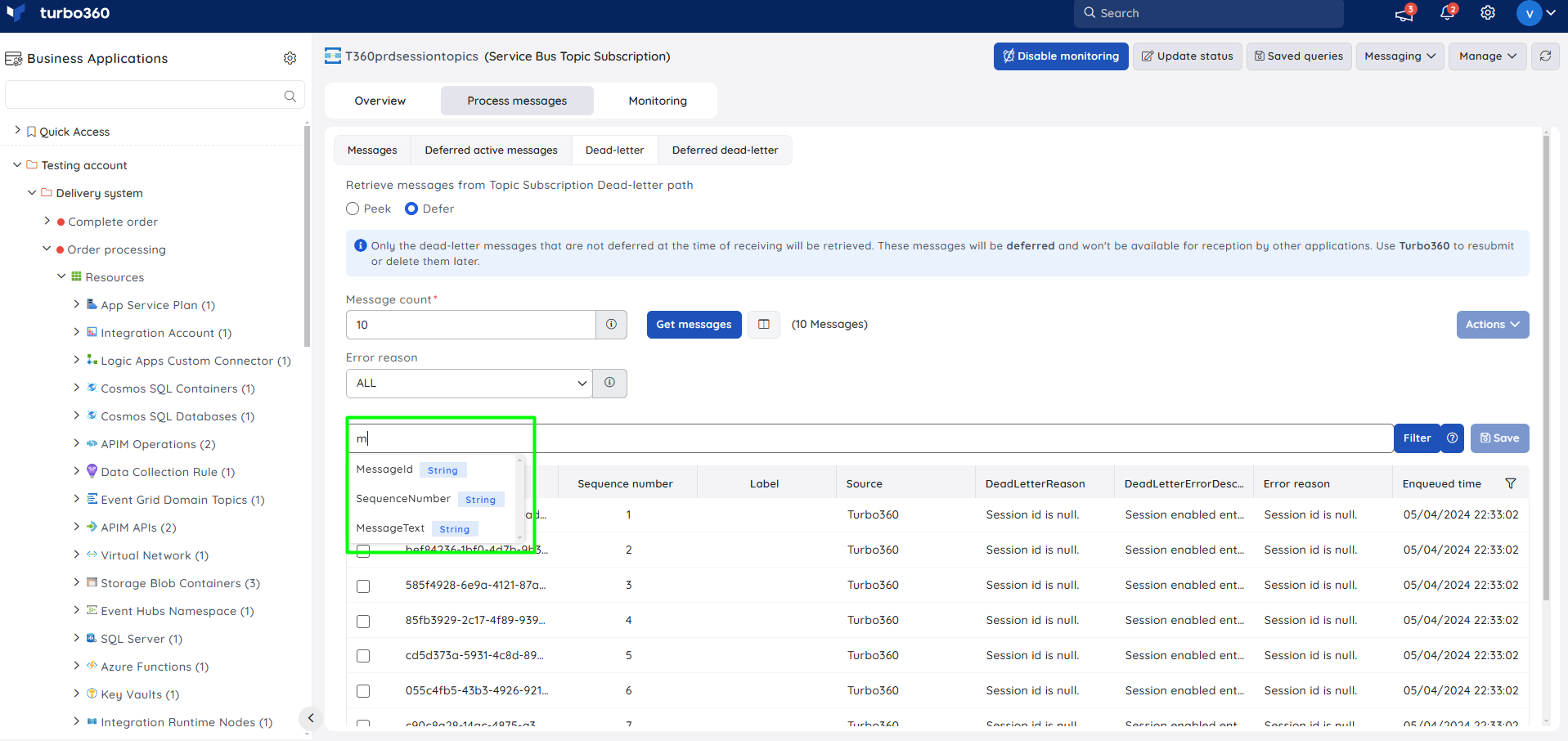Open the Manage dropdown
1568x741 pixels.
coord(1487,56)
